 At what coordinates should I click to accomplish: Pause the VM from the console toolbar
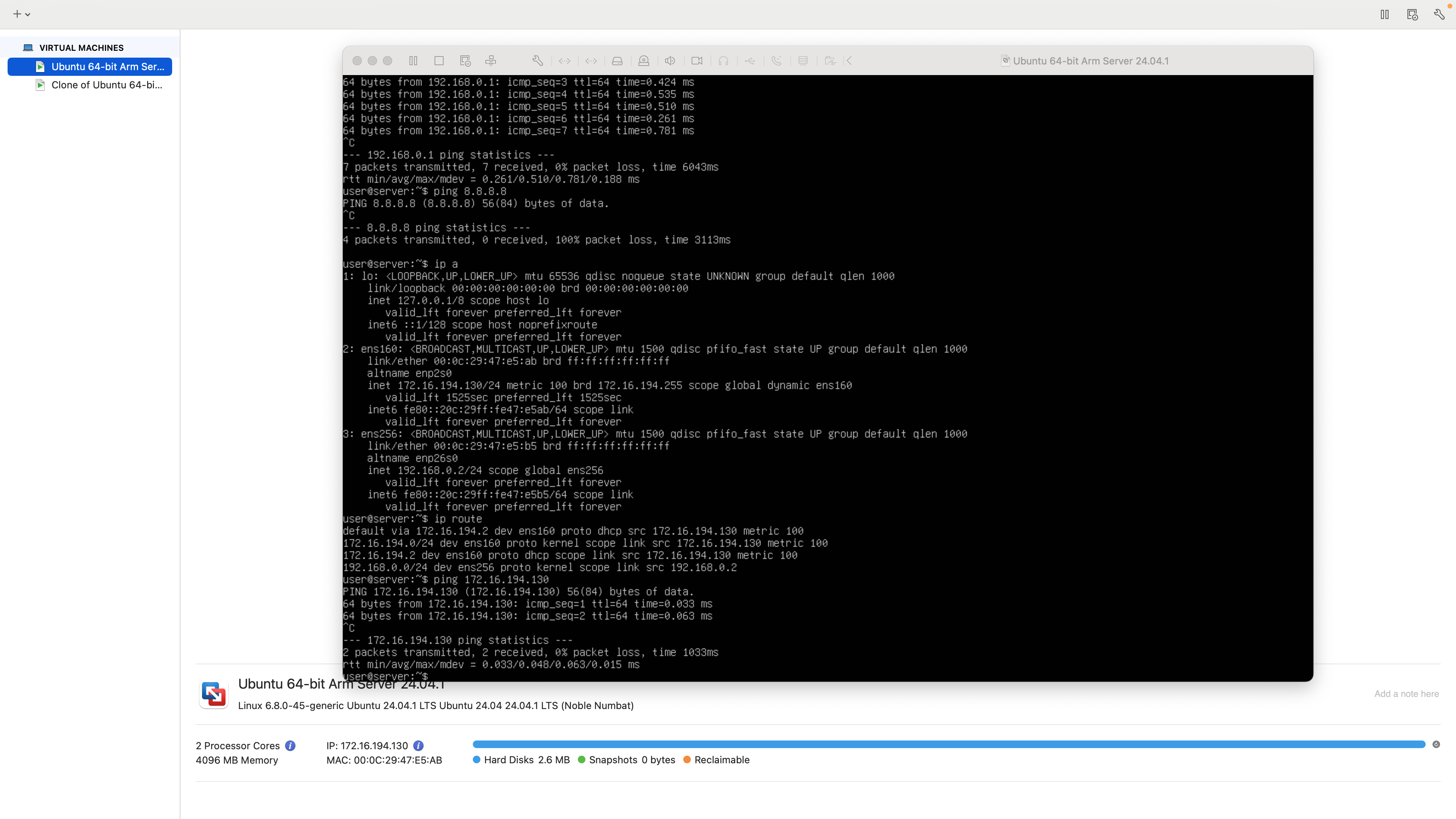pos(413,61)
